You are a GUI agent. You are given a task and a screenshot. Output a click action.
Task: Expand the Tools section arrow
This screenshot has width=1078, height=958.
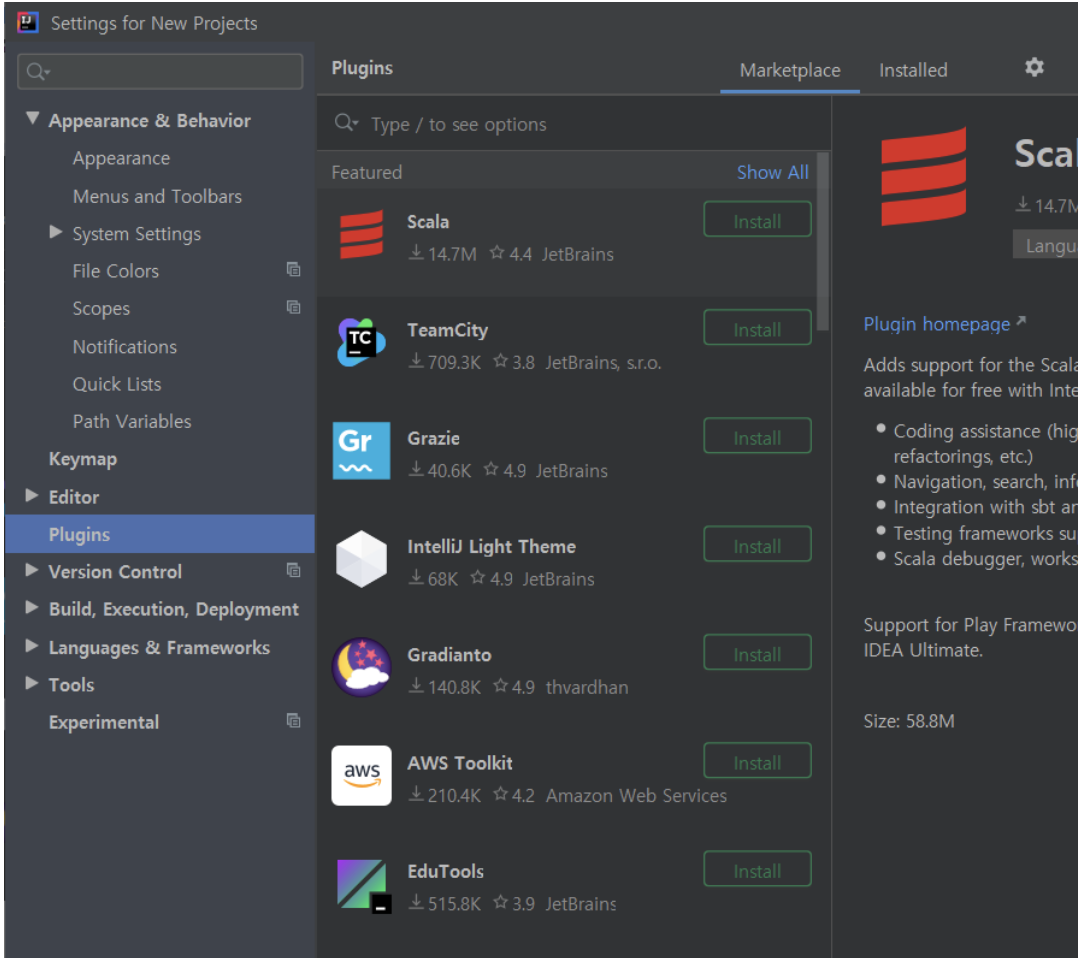(x=32, y=683)
